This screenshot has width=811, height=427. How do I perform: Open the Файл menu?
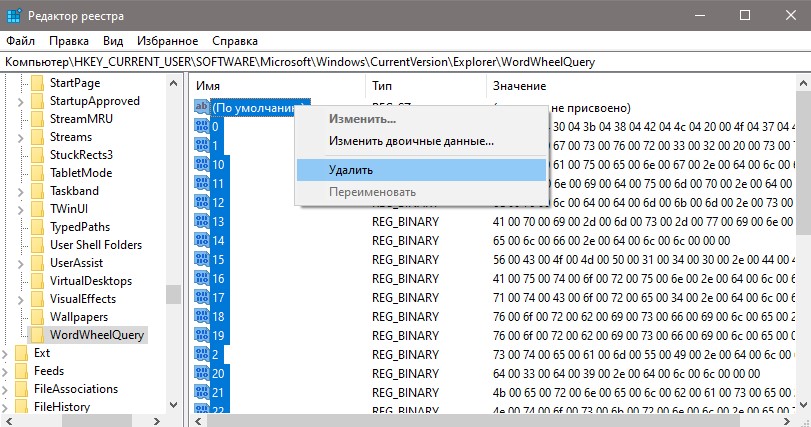(20, 41)
